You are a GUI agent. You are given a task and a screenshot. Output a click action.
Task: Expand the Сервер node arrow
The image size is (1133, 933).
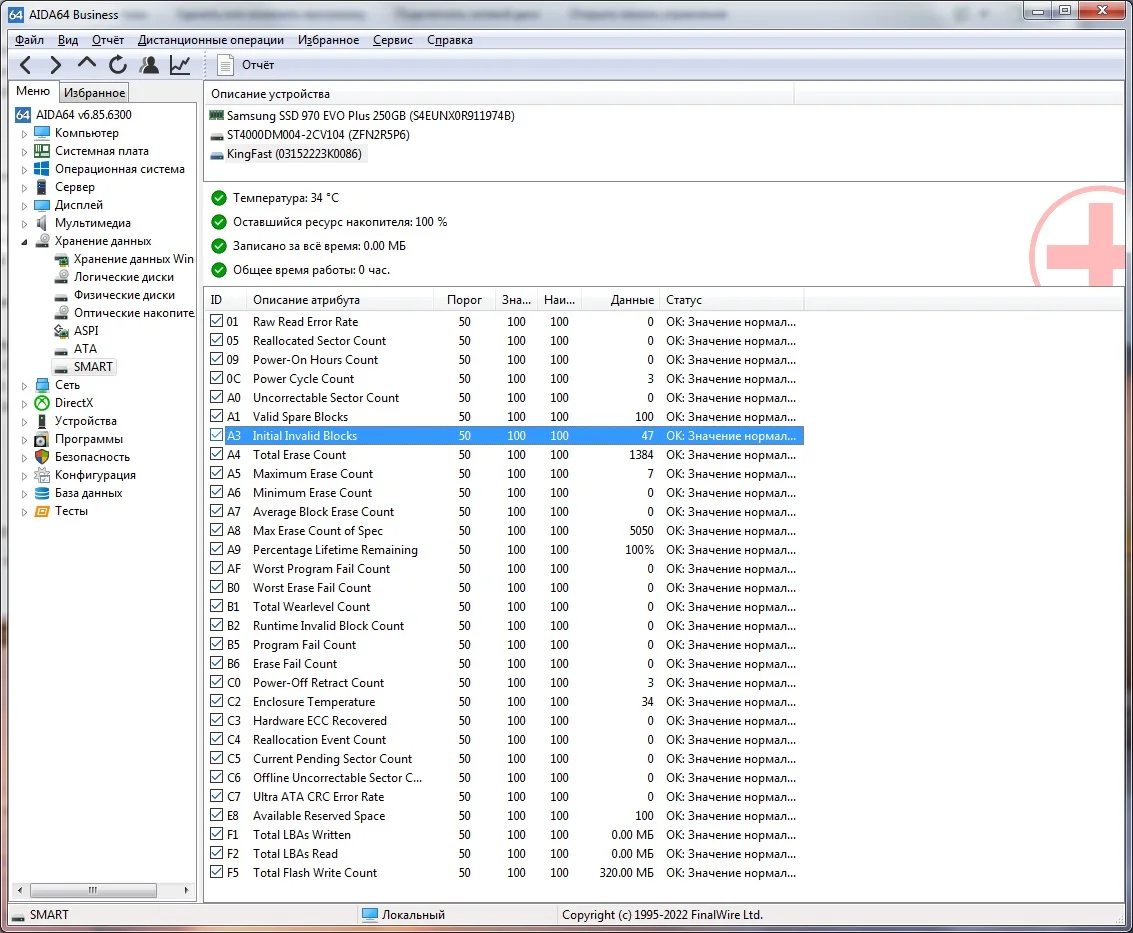(24, 188)
